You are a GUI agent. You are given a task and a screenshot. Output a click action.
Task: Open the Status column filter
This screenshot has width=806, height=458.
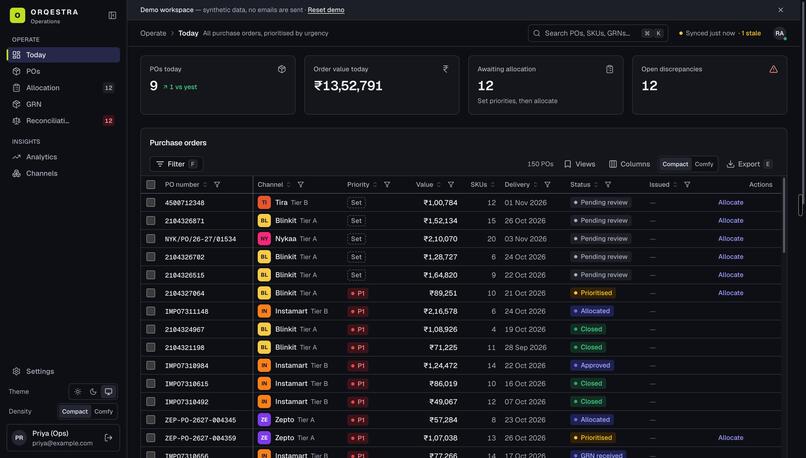point(608,185)
